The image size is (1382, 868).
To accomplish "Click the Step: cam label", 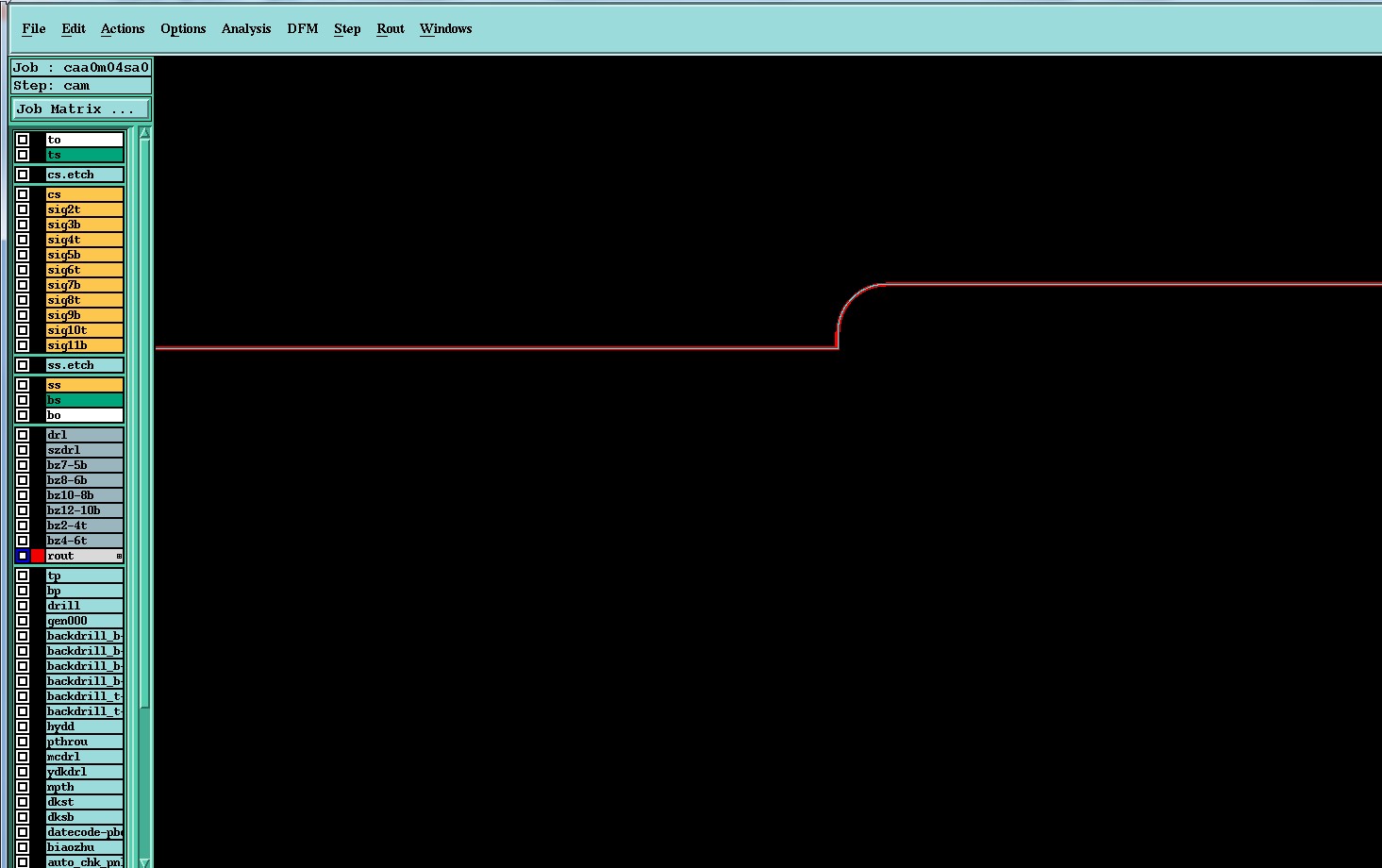I will (x=81, y=85).
